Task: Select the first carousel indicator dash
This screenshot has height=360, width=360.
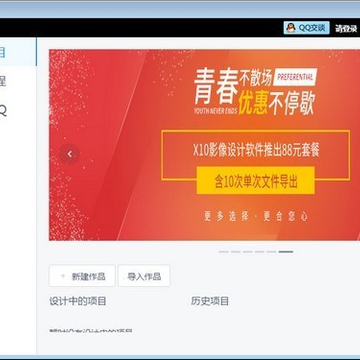Action: tap(223, 252)
